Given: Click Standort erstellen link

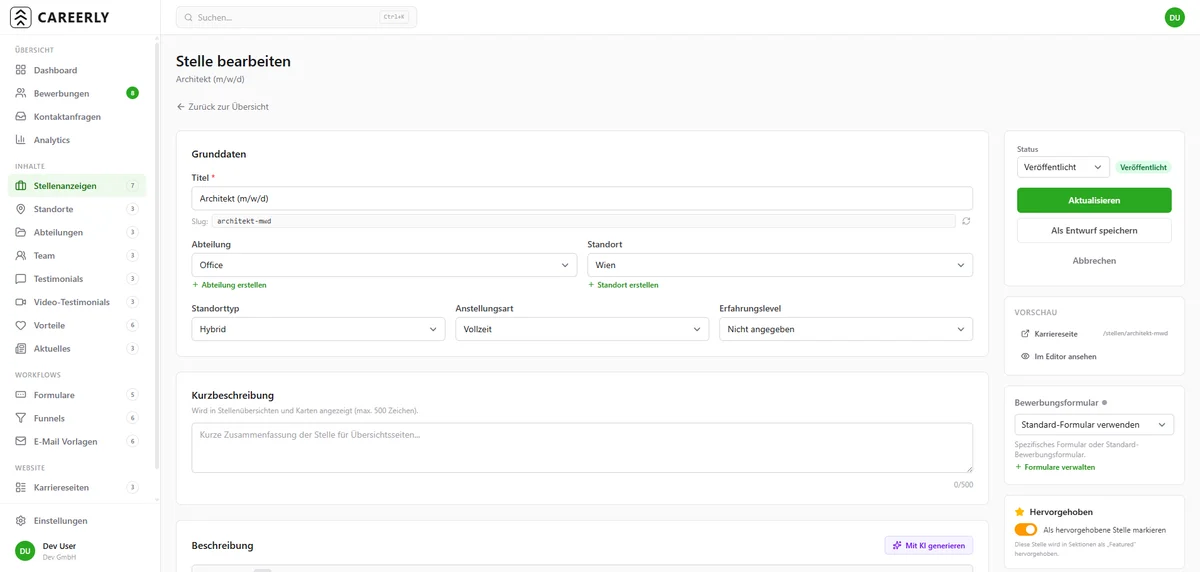Looking at the screenshot, I should [623, 285].
